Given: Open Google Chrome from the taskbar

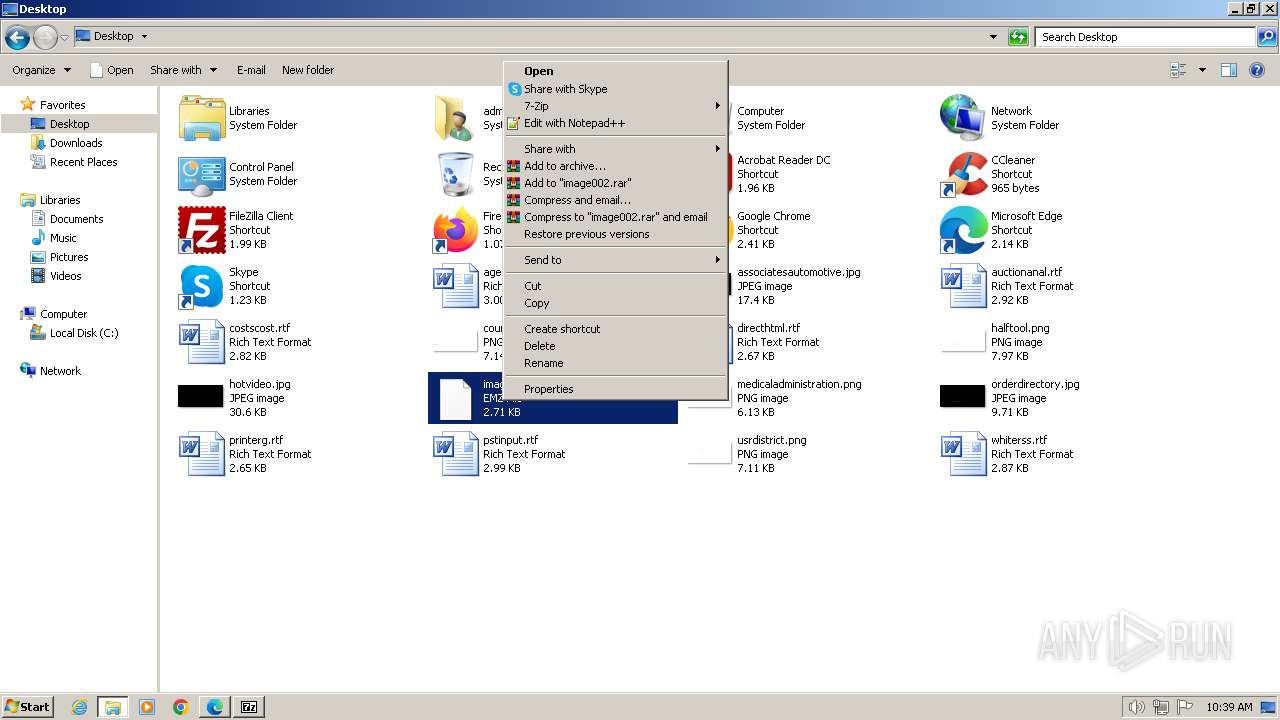Looking at the screenshot, I should coord(181,707).
